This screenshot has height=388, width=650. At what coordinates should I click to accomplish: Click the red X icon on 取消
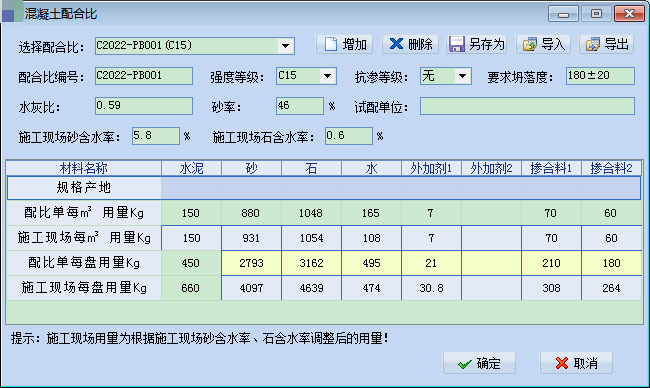click(x=562, y=364)
